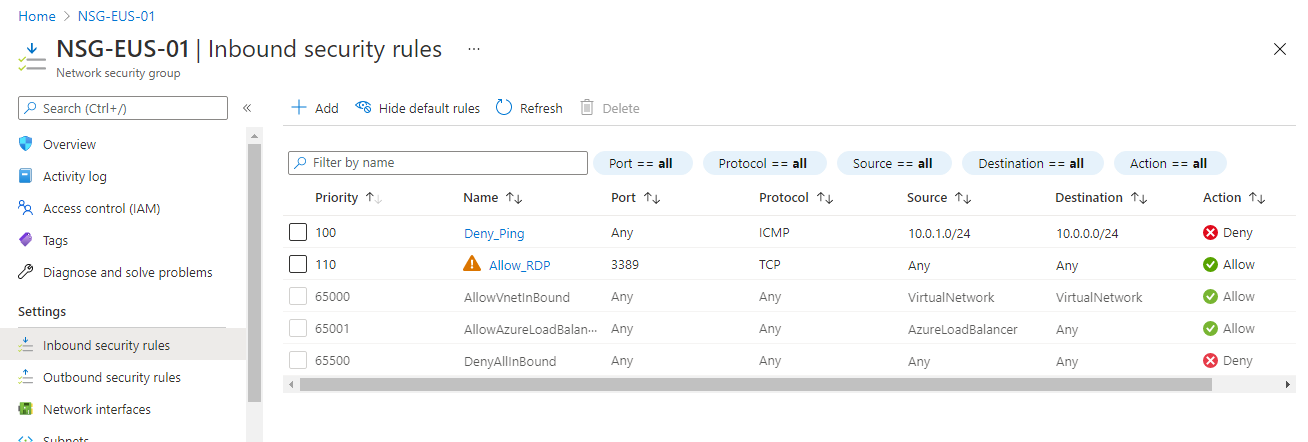Open Overview via its shield icon
The width and height of the screenshot is (1308, 442).
26,144
